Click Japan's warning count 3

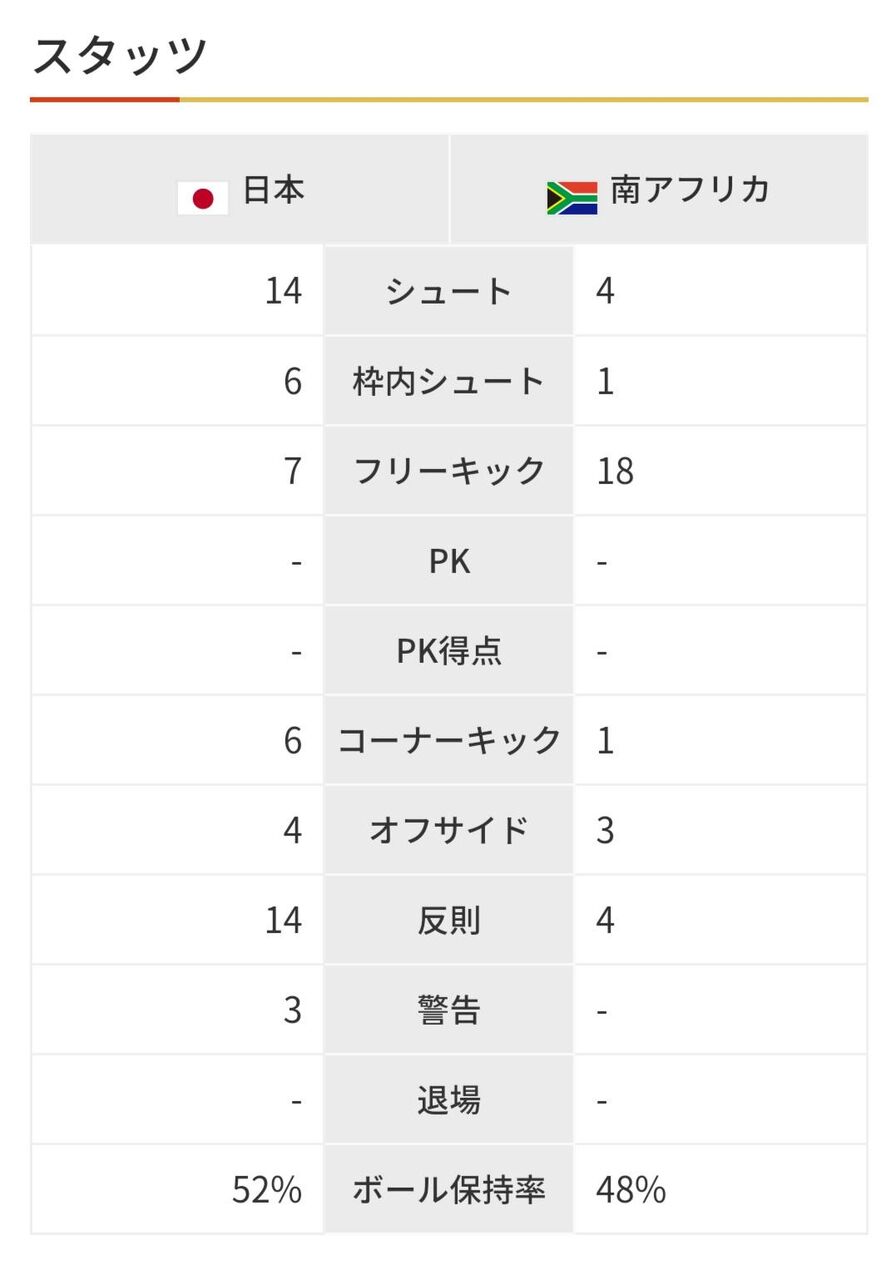pos(292,1011)
